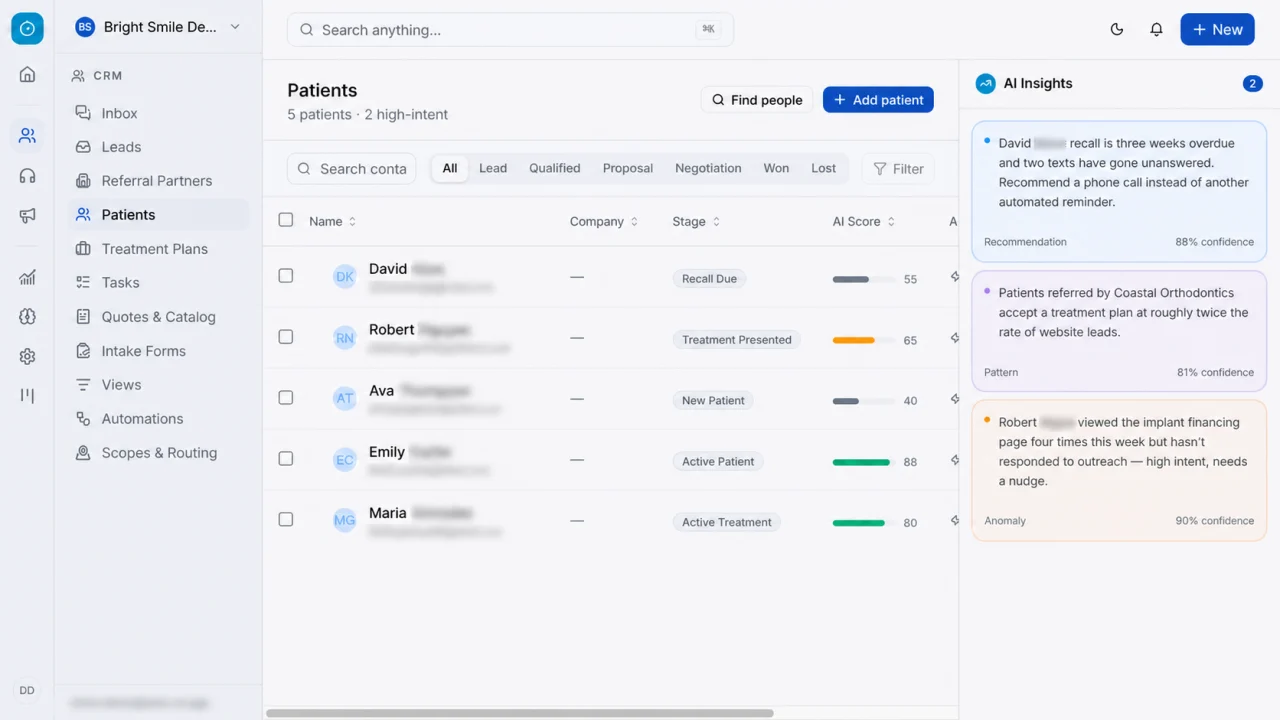Click the Search anything global search field
Viewport: 1280px width, 720px height.
[510, 30]
